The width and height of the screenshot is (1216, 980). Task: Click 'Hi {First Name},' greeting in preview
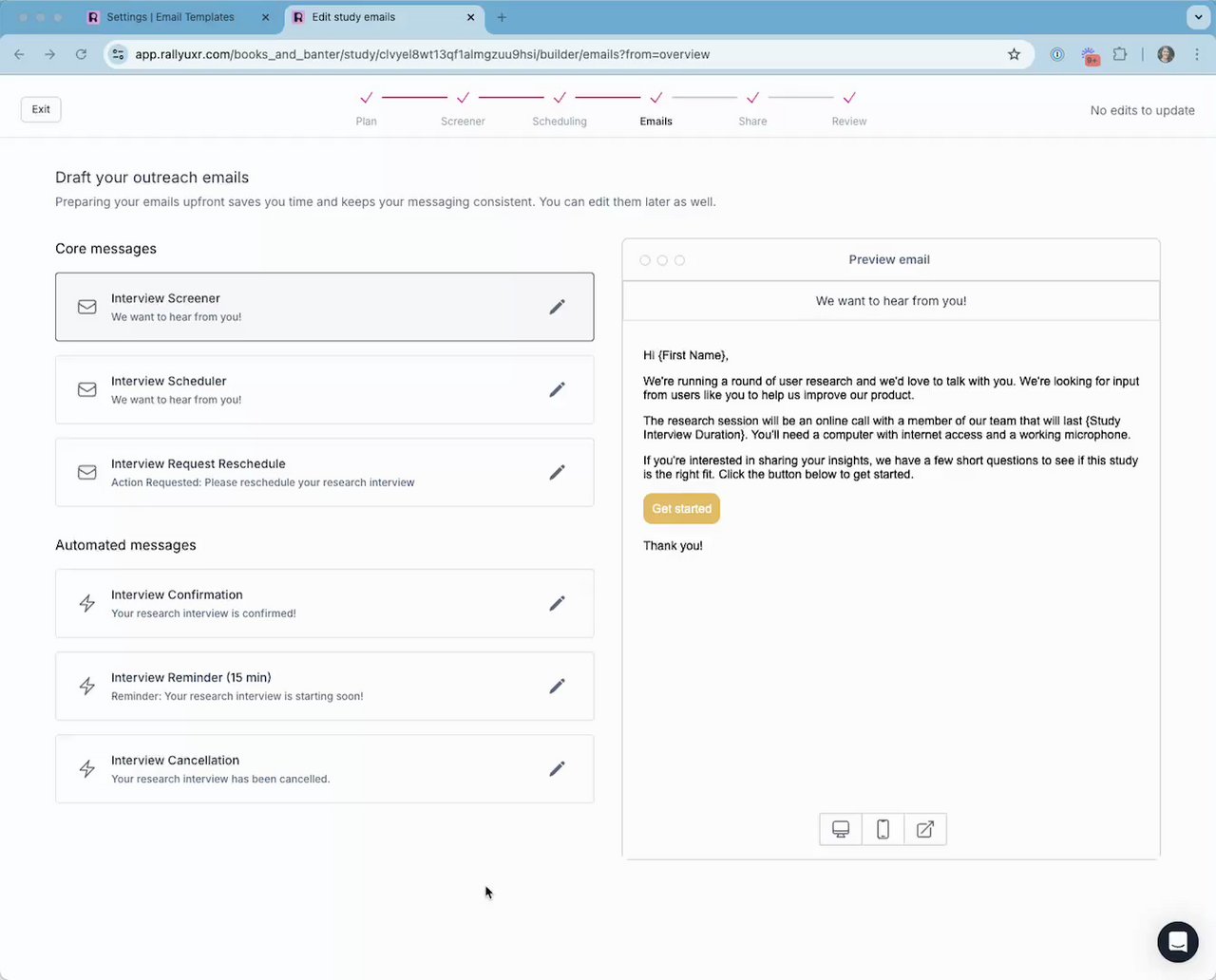[686, 355]
